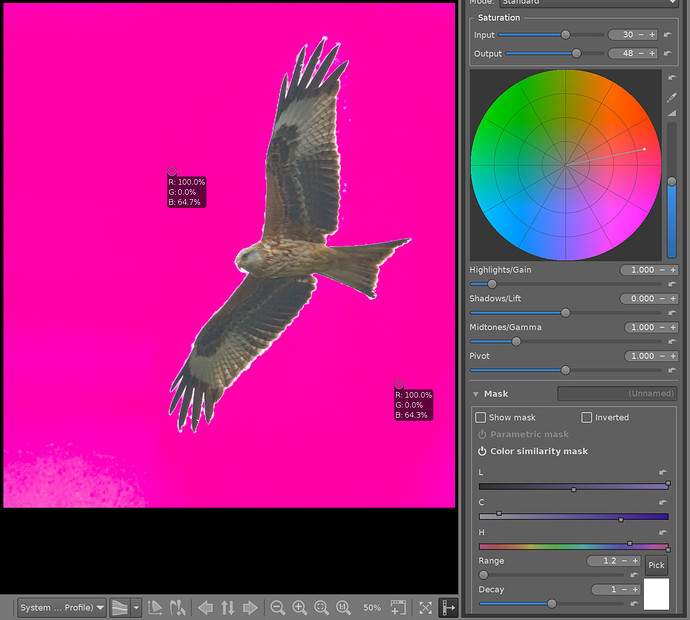Reset the C mask curve
Screen dimensions: 690x620
coord(663,503)
